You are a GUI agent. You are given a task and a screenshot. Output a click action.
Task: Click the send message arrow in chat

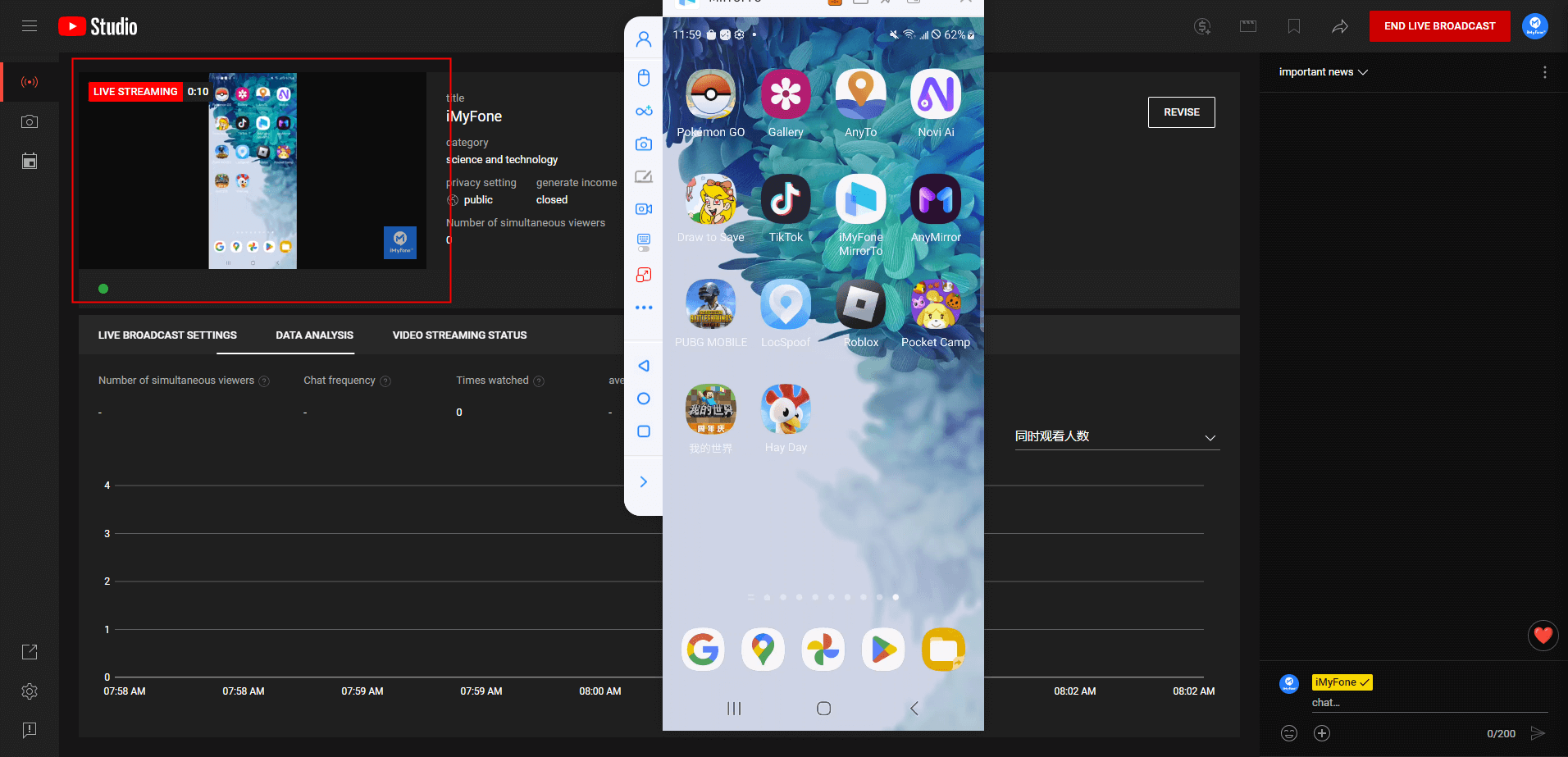tap(1538, 733)
